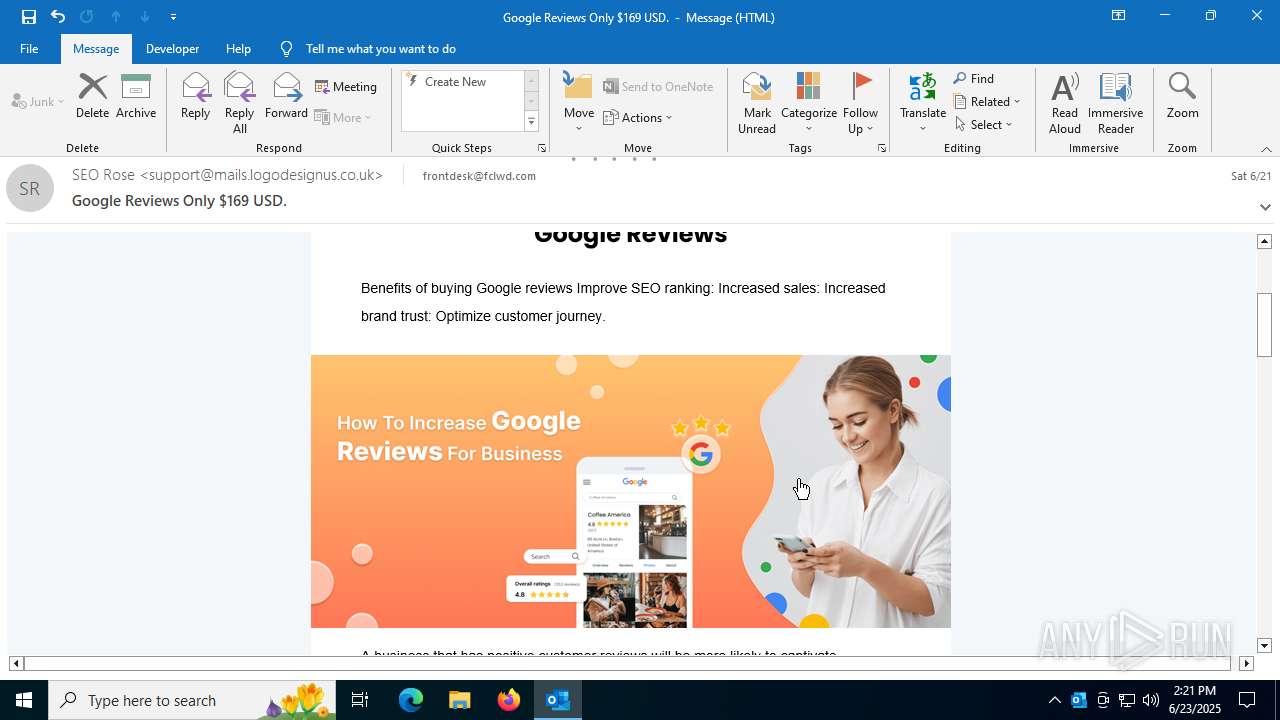The height and width of the screenshot is (720, 1280).
Task: Click the horizontal scrollbar right arrow
Action: [x=1246, y=663]
